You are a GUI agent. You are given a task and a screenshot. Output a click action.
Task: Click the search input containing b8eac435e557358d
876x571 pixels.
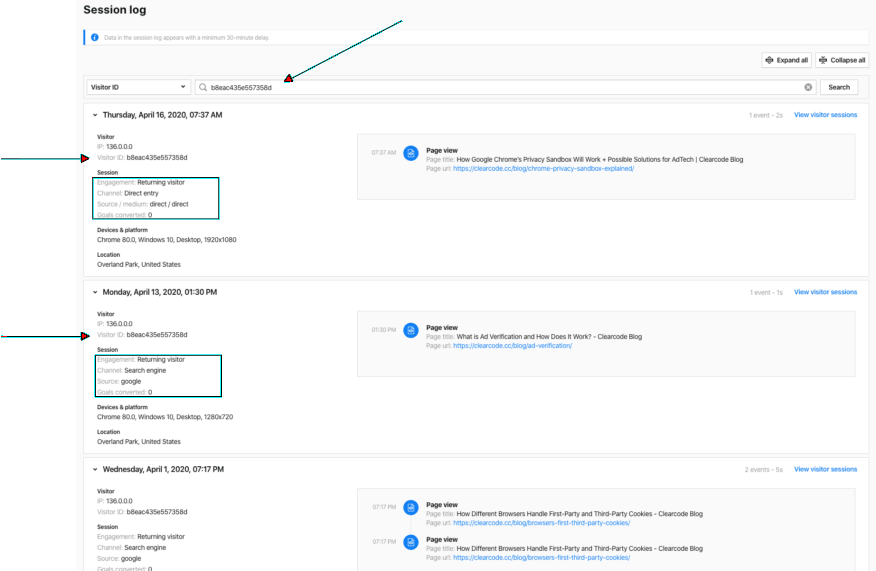coord(500,87)
